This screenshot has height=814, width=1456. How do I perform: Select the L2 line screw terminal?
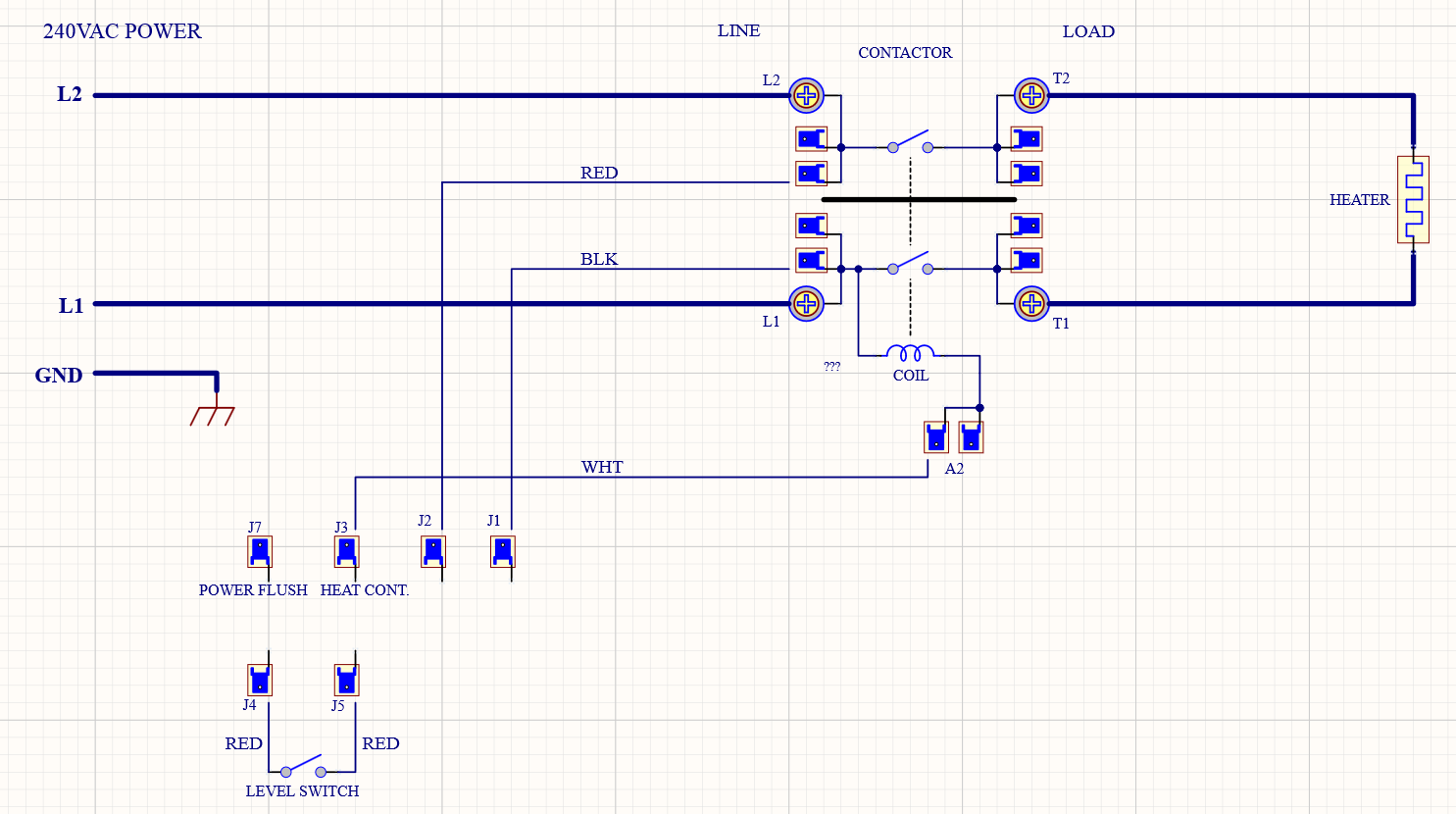(x=806, y=95)
